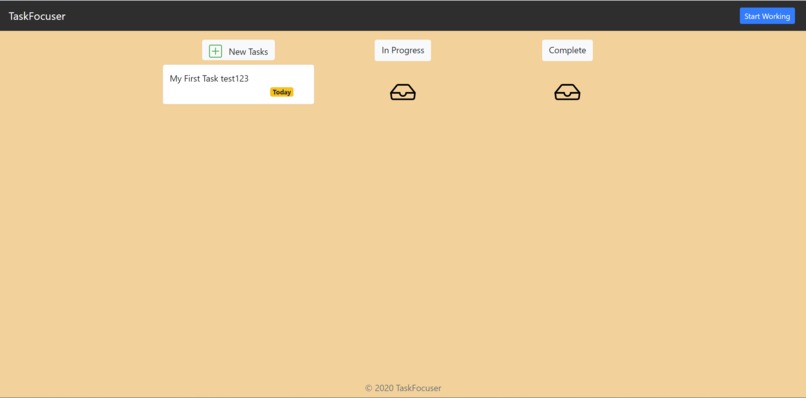The height and width of the screenshot is (398, 806).
Task: Select the New Tasks column header
Action: point(238,51)
